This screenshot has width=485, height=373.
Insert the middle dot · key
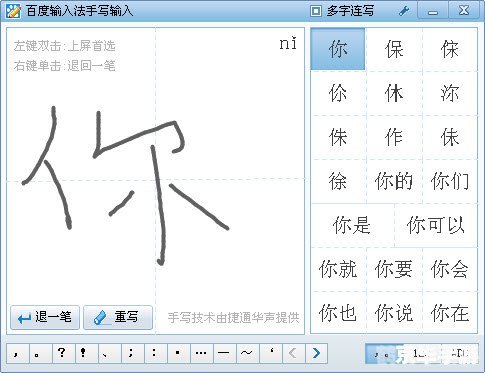(x=178, y=353)
